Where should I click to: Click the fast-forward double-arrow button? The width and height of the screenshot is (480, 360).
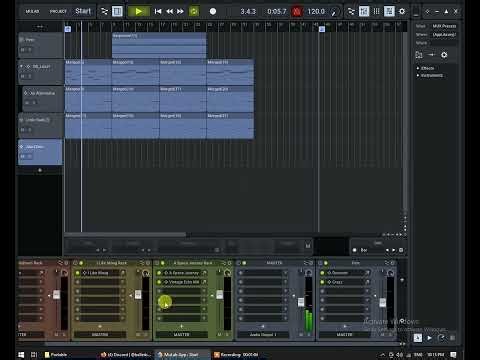(x=180, y=11)
